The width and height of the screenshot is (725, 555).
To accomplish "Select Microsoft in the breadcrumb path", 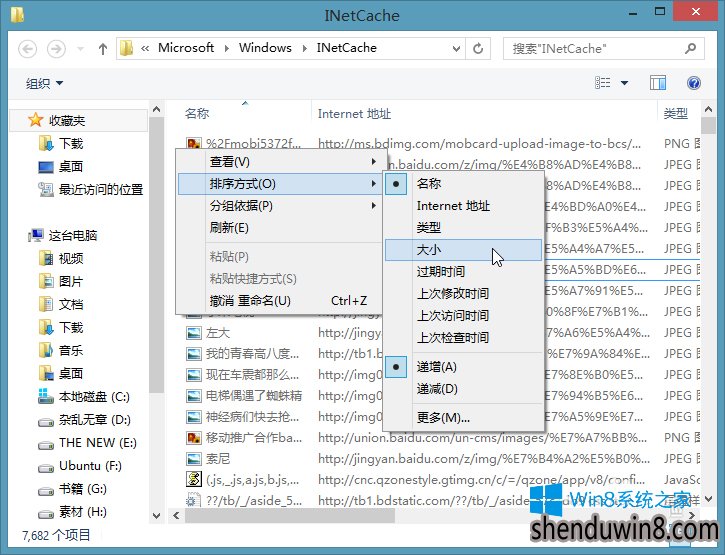I will (x=186, y=48).
